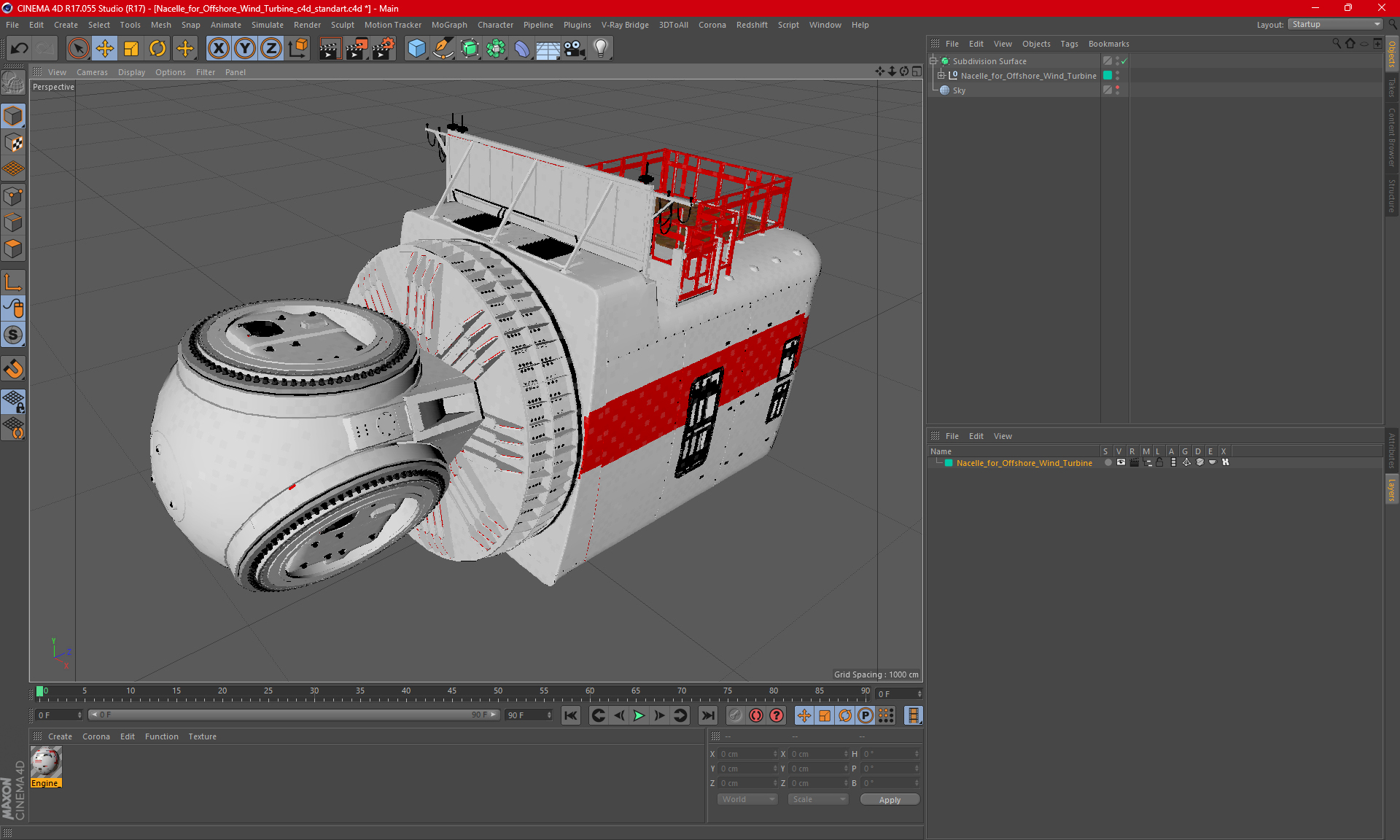Activate the Move tool
This screenshot has height=840, width=1400.
click(105, 49)
